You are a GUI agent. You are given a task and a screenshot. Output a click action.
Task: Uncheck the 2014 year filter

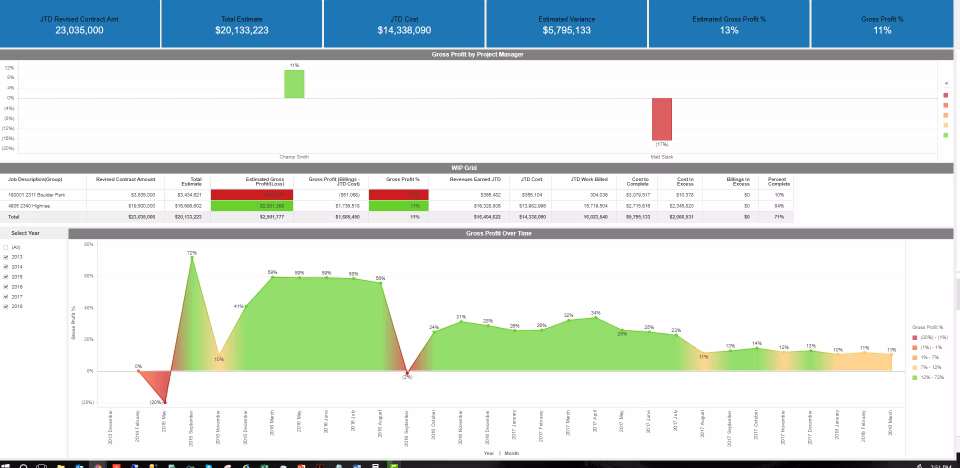pyautogui.click(x=6, y=267)
